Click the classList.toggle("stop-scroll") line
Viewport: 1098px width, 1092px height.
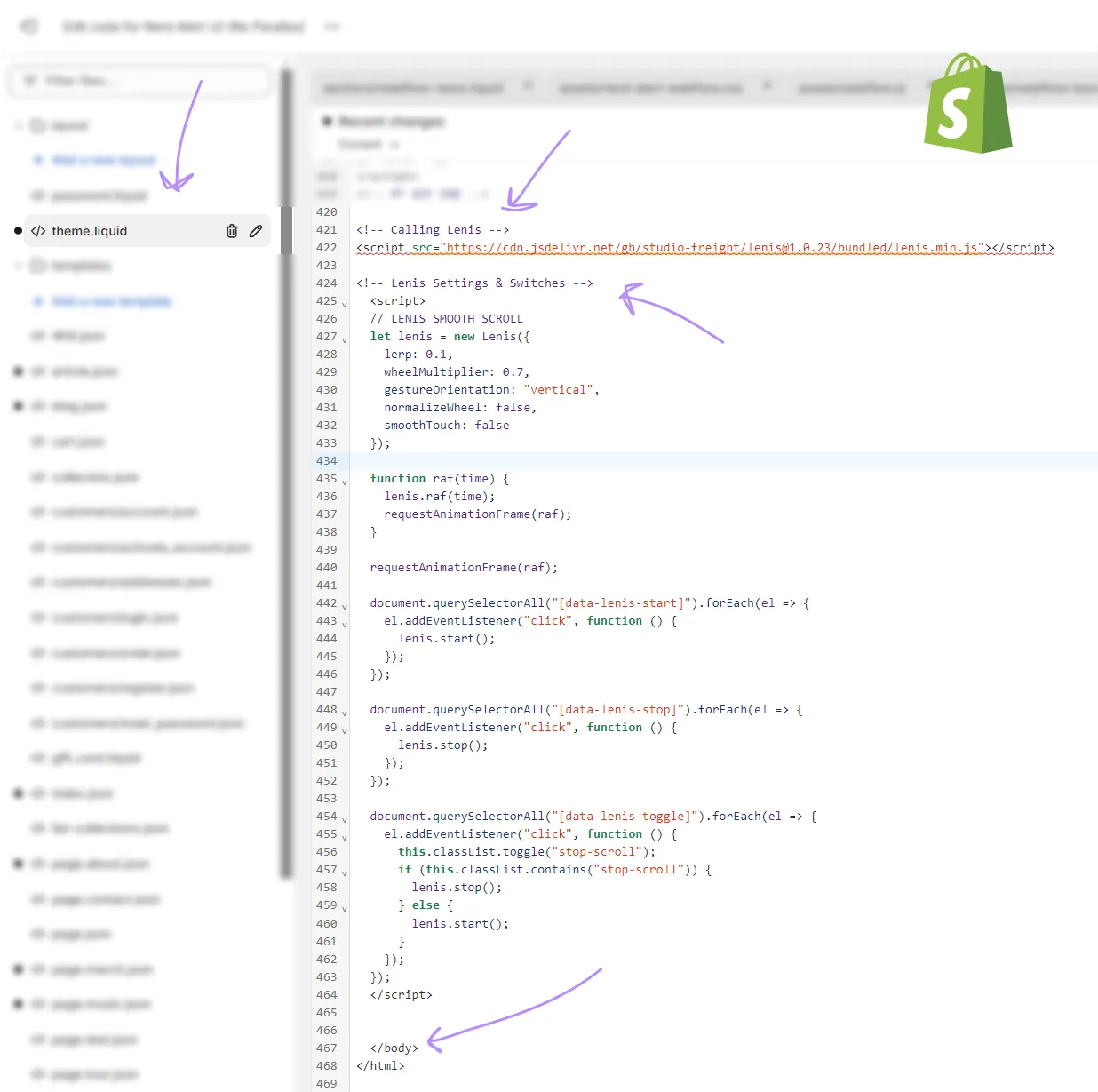click(x=527, y=852)
